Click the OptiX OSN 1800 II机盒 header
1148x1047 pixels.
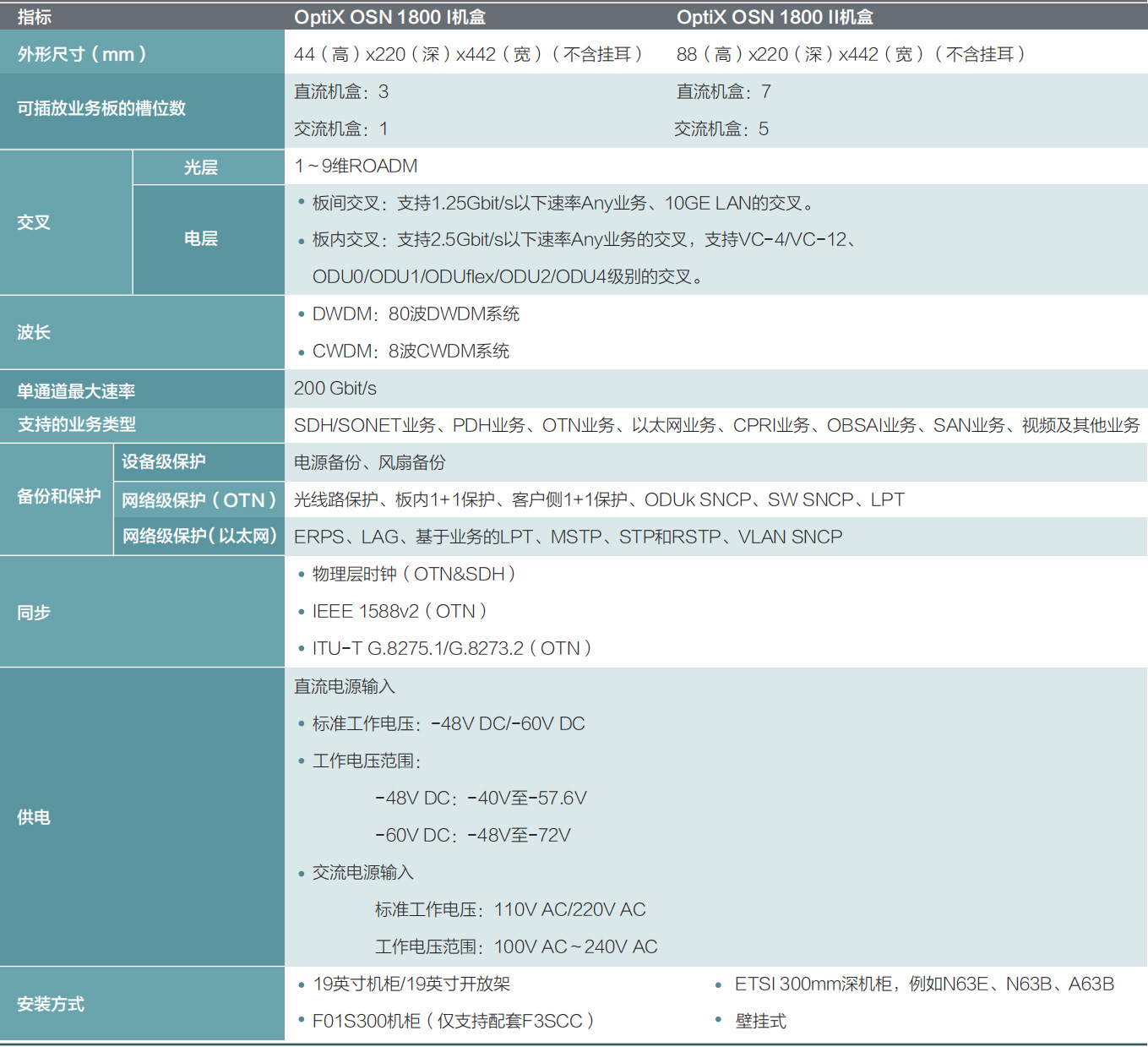point(775,17)
